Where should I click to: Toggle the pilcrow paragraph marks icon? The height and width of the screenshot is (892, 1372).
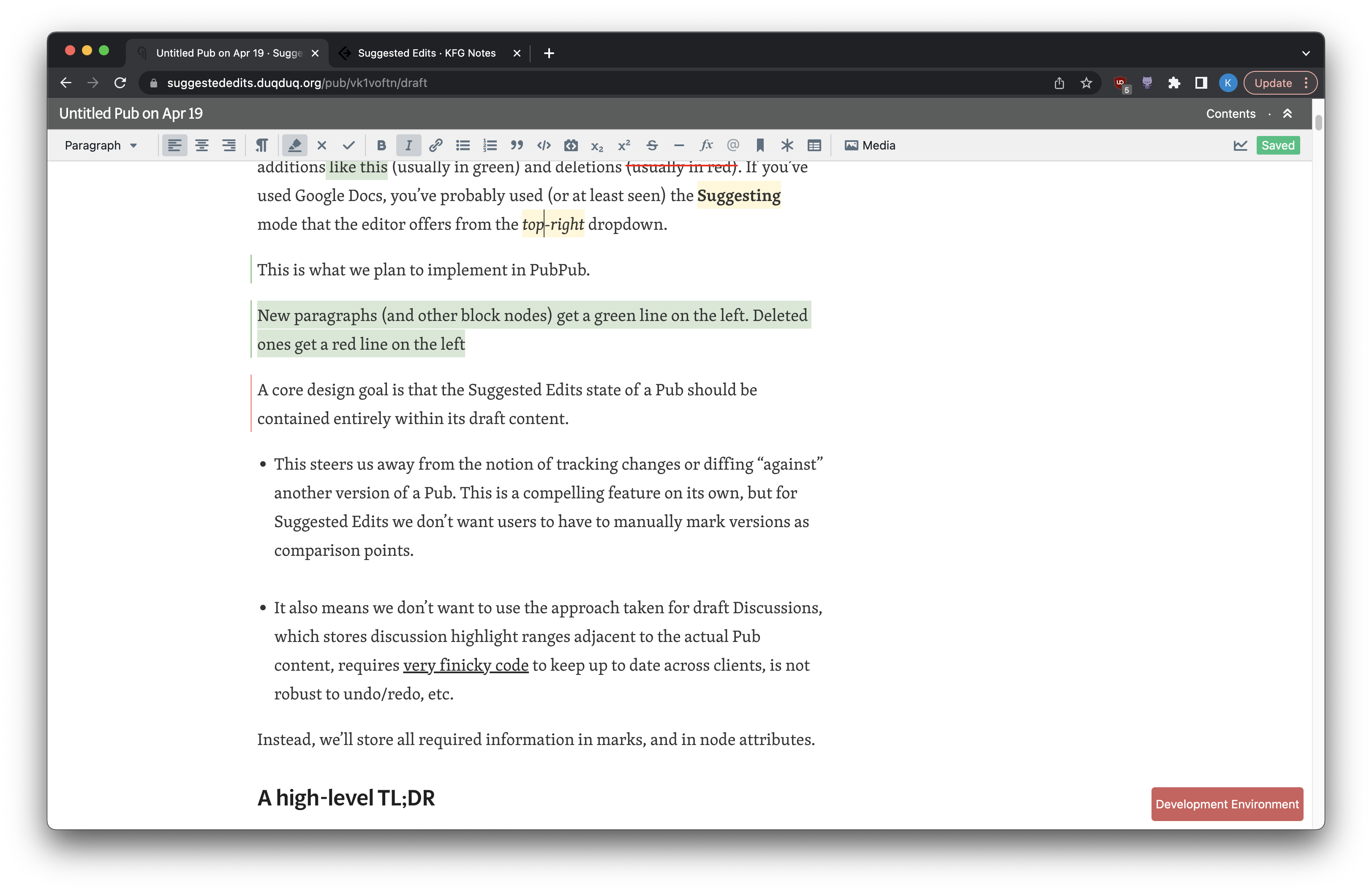pos(262,145)
